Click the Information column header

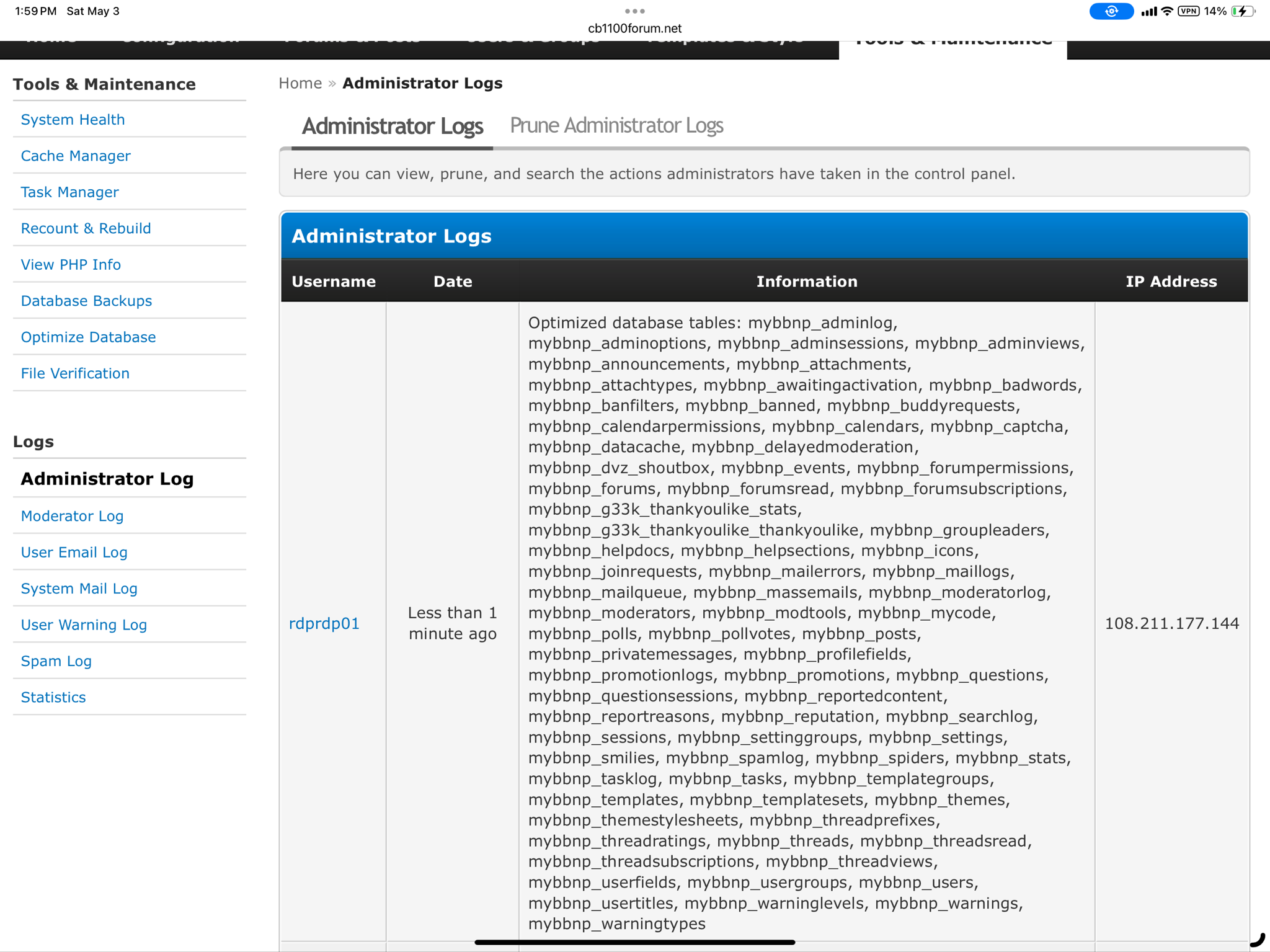807,282
